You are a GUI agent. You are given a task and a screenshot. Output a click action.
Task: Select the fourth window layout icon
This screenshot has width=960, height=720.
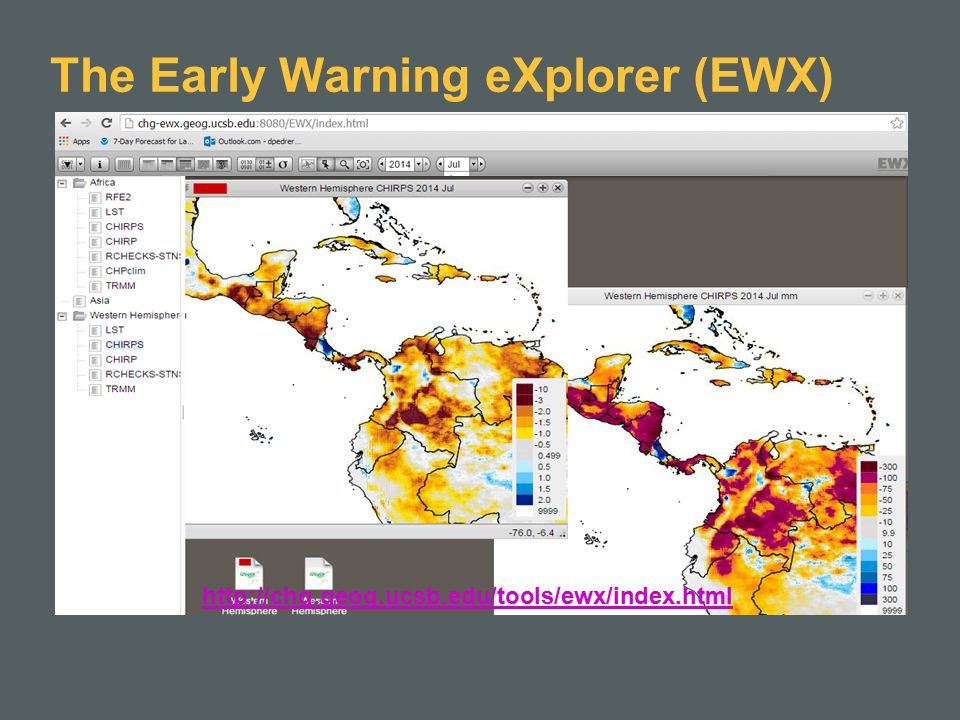pyautogui.click(x=203, y=164)
